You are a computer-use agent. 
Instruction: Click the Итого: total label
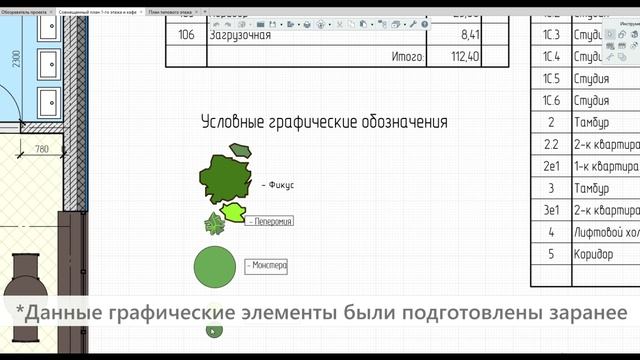407,56
